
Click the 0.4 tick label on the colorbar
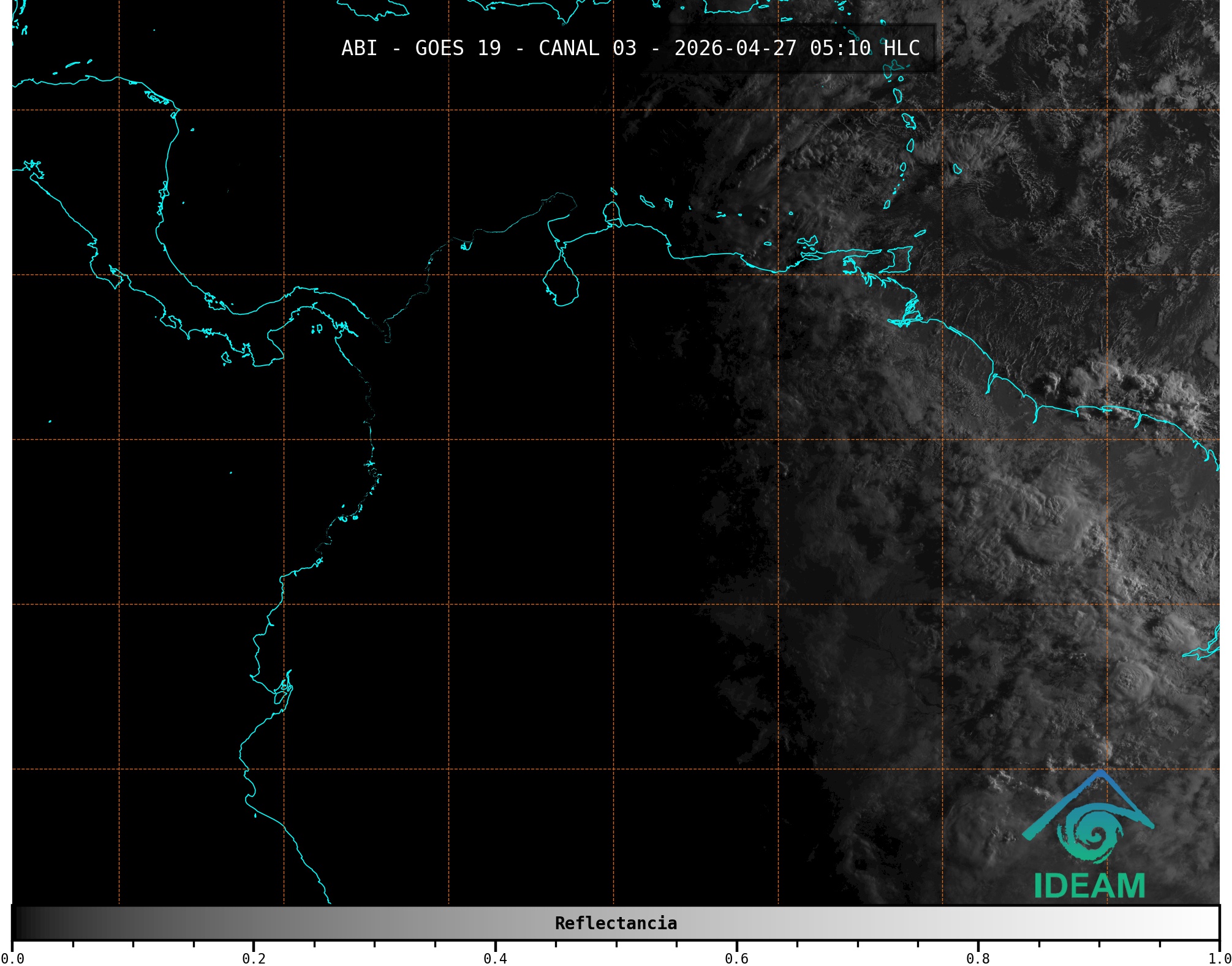(495, 958)
